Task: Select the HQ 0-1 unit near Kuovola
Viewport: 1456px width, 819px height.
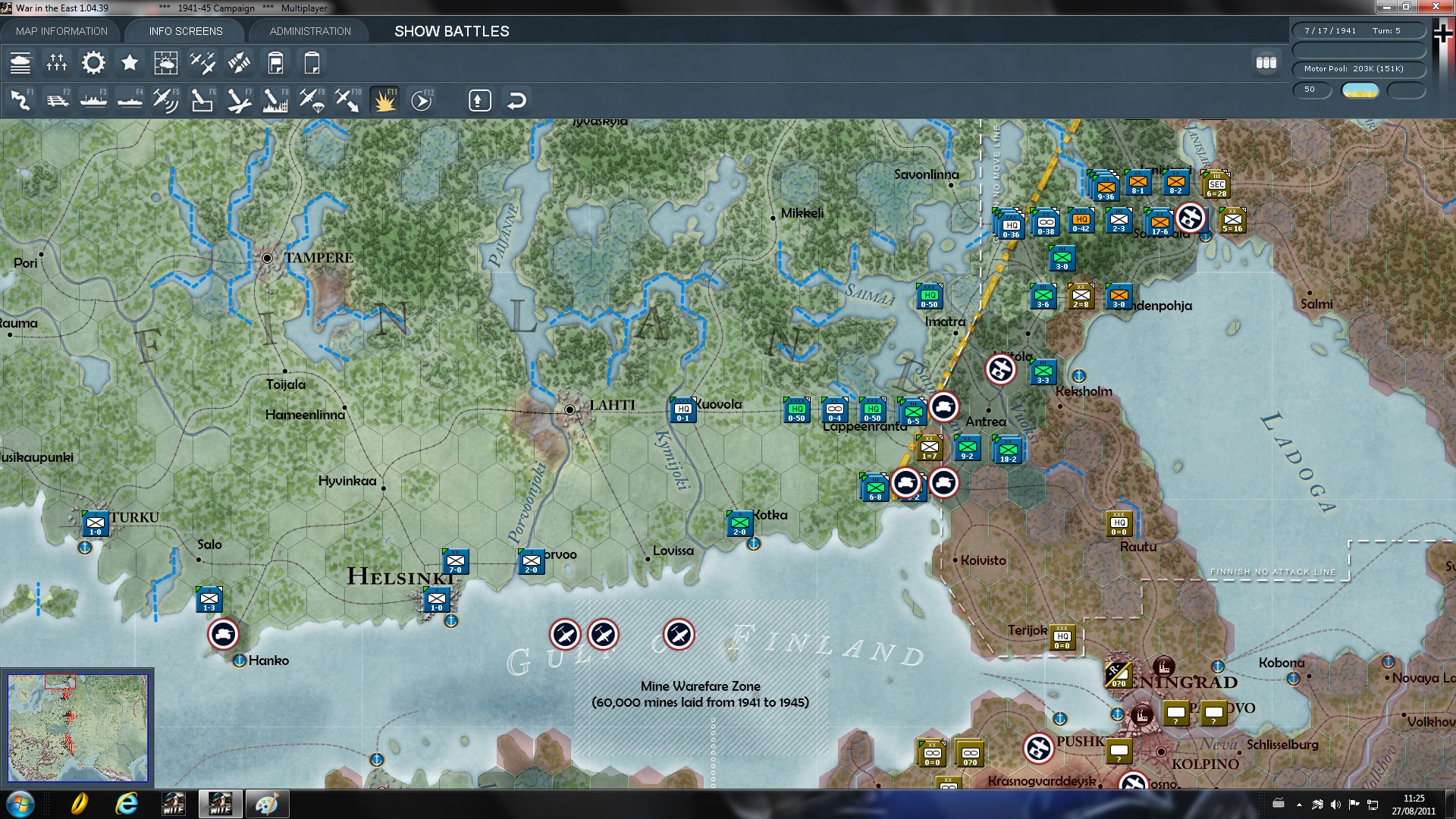Action: point(682,410)
